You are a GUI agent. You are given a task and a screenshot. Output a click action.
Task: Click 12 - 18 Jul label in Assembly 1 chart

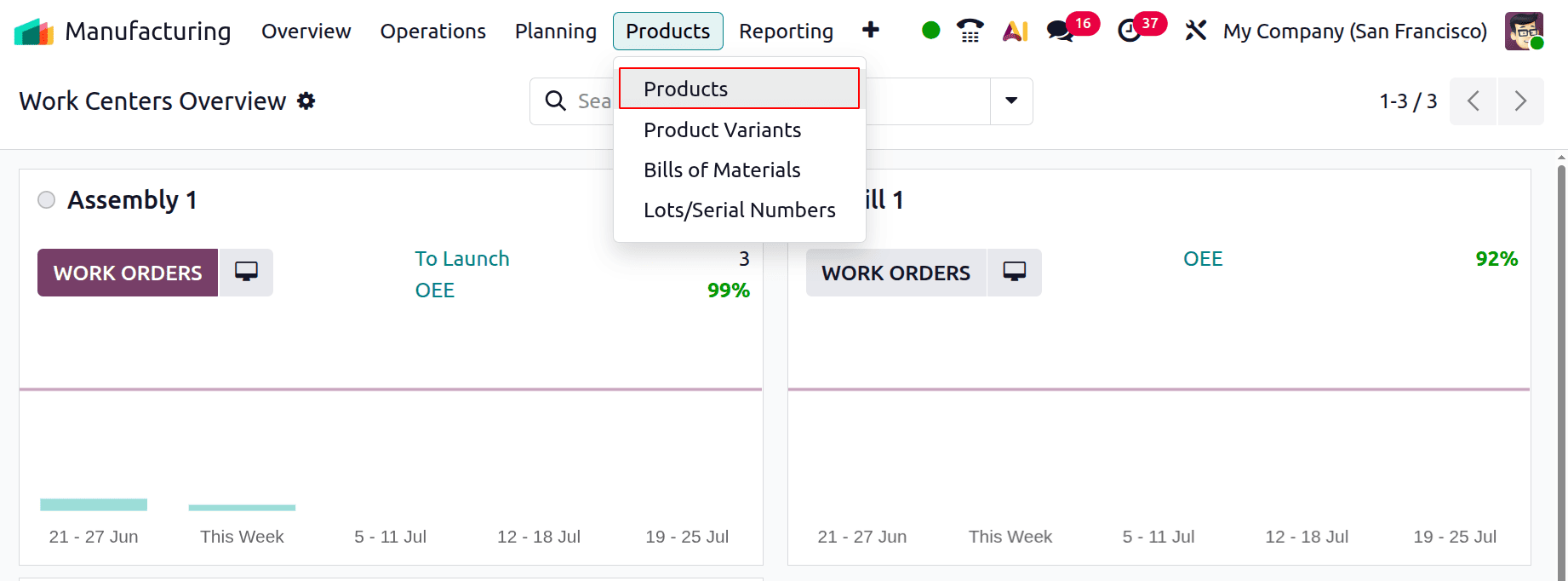point(539,537)
